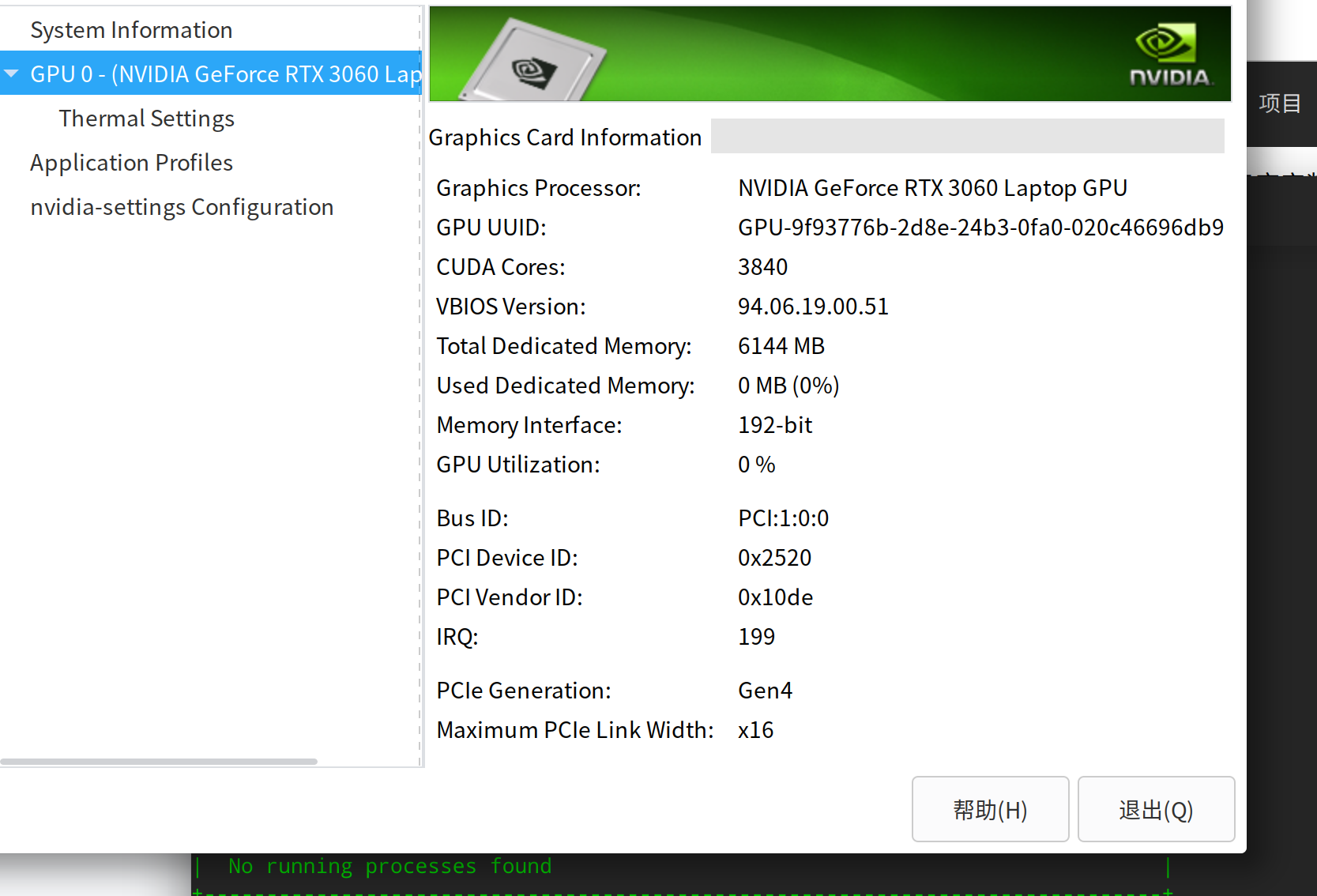This screenshot has height=896, width=1317.
Task: Click the GPU UUID value text
Action: (980, 228)
